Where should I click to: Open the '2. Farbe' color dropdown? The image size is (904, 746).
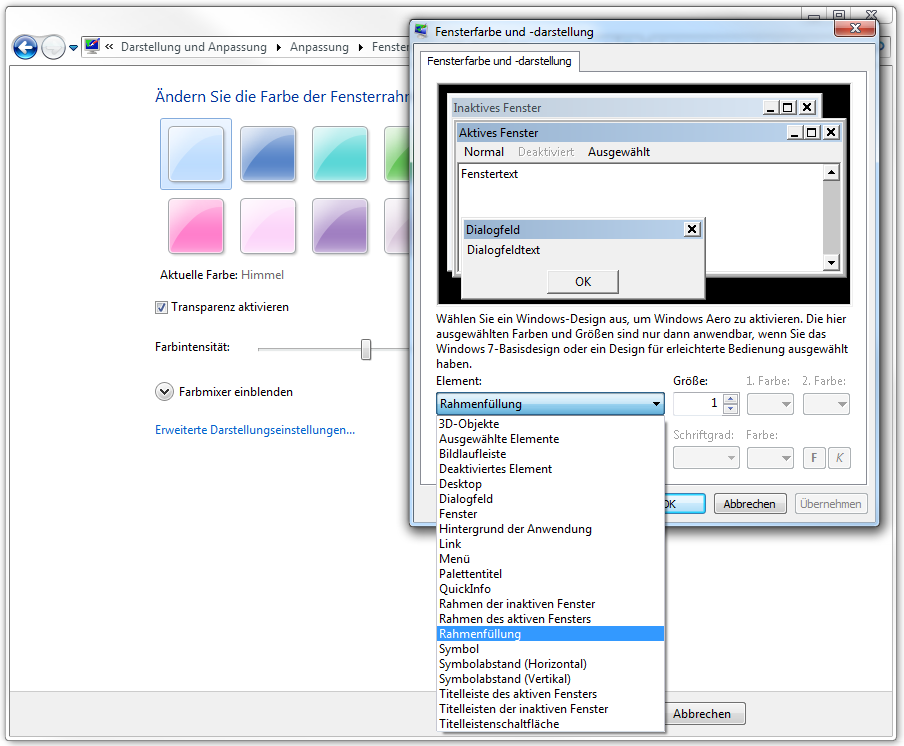point(826,404)
